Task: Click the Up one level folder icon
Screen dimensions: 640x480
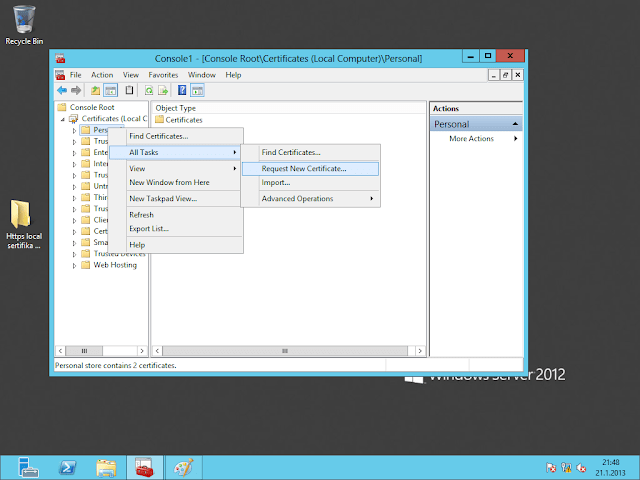Action: pyautogui.click(x=94, y=90)
